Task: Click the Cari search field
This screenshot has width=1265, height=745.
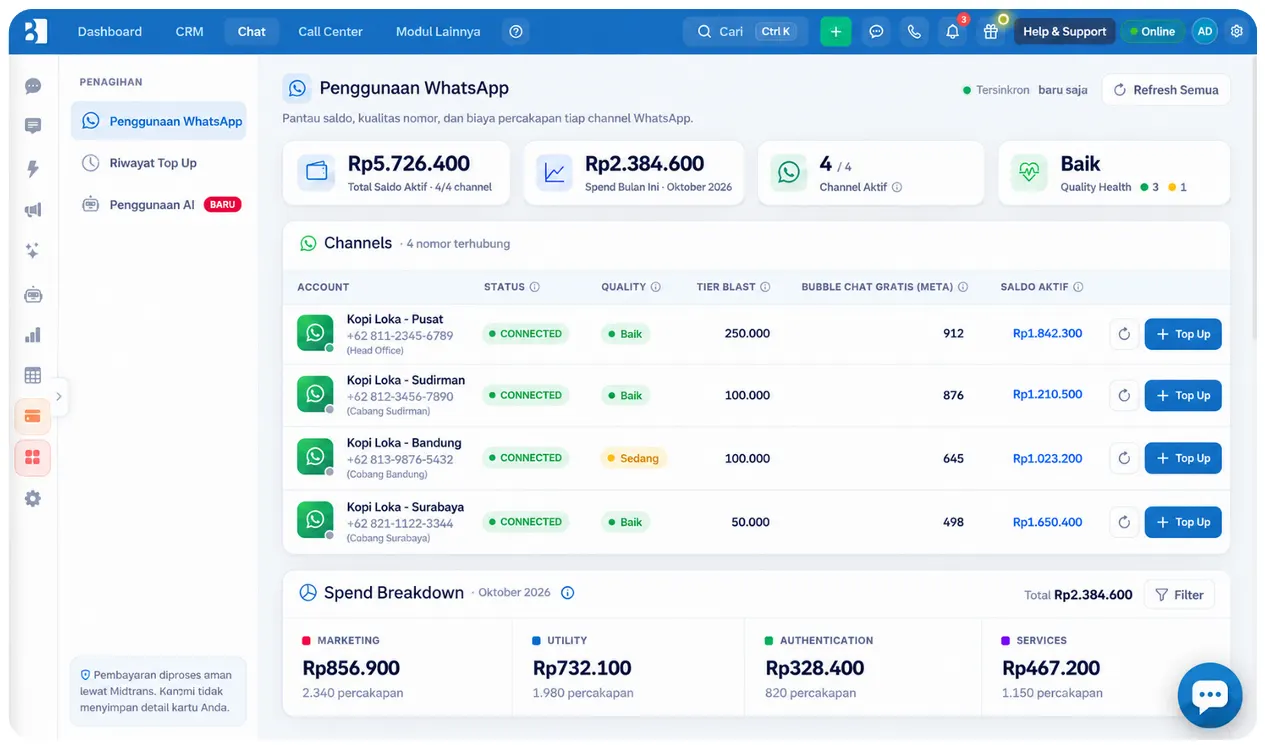Action: coord(745,31)
